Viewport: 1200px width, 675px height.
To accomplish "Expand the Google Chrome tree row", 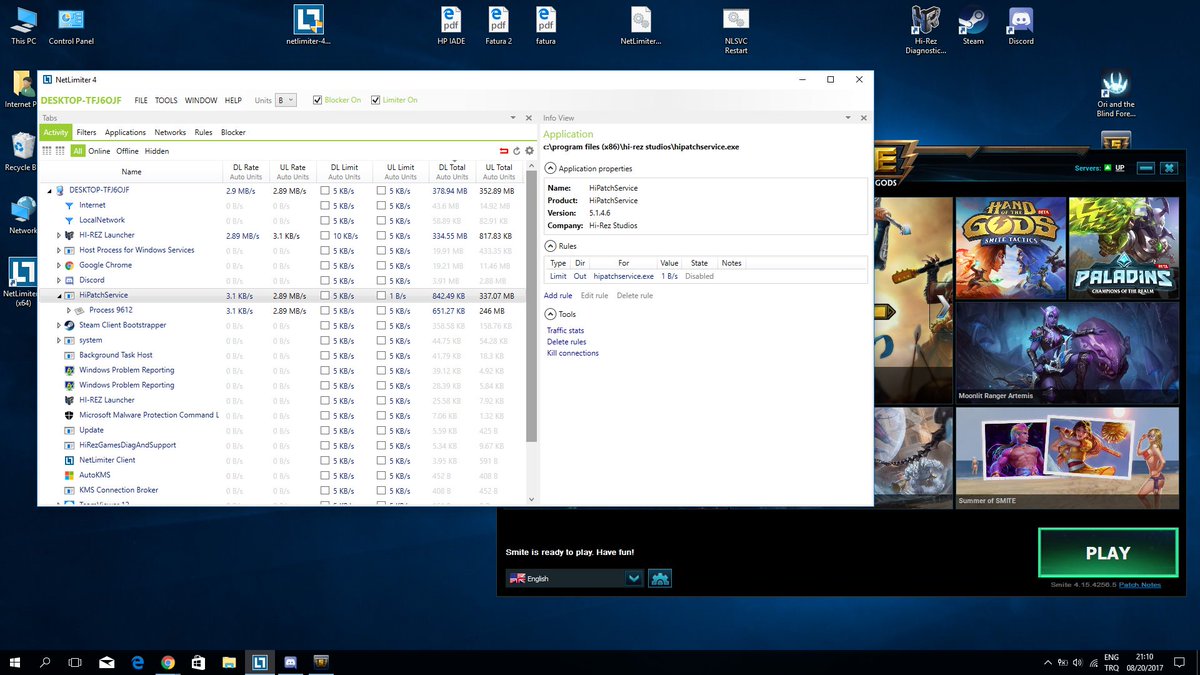I will [59, 265].
